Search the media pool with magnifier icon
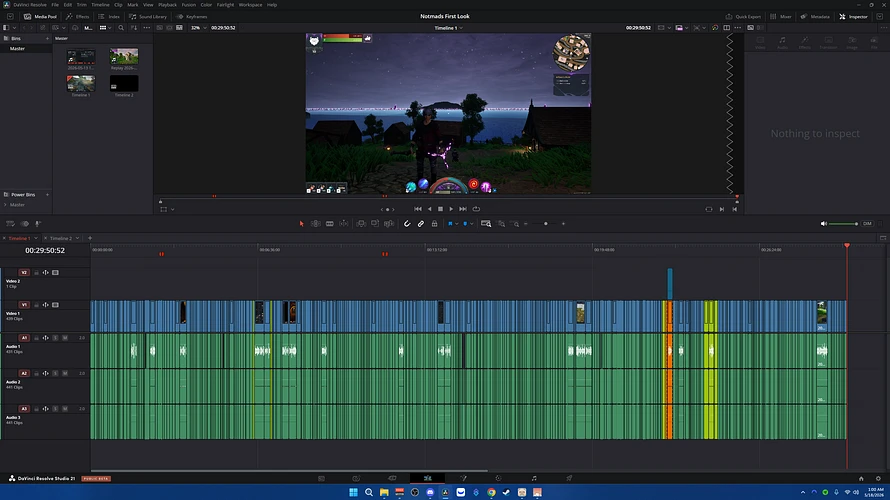 click(x=121, y=28)
